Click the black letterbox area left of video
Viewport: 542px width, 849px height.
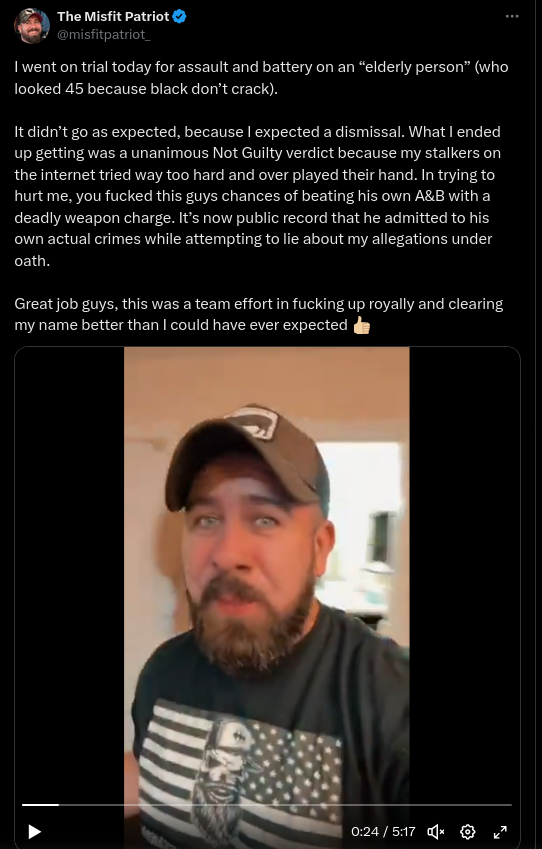pyautogui.click(x=69, y=569)
